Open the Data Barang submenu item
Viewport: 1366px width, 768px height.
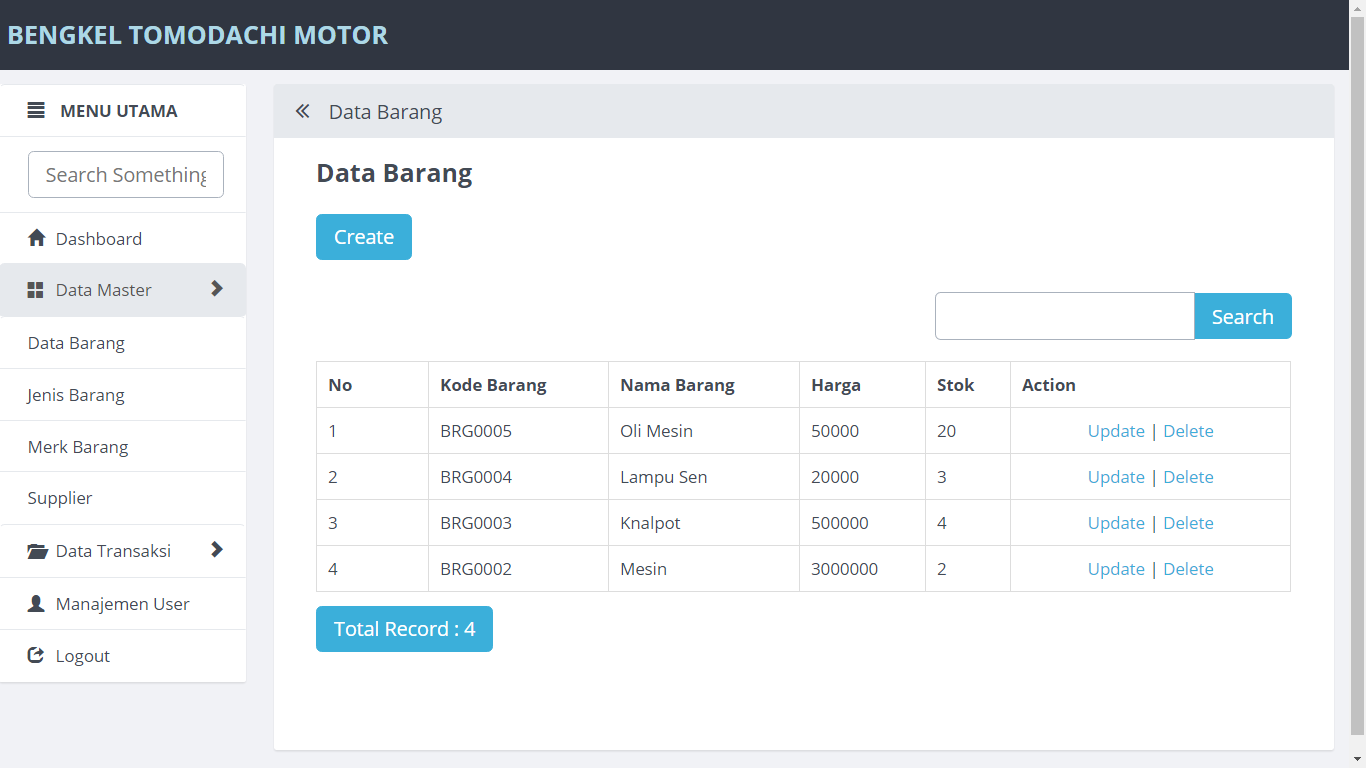pyautogui.click(x=76, y=343)
